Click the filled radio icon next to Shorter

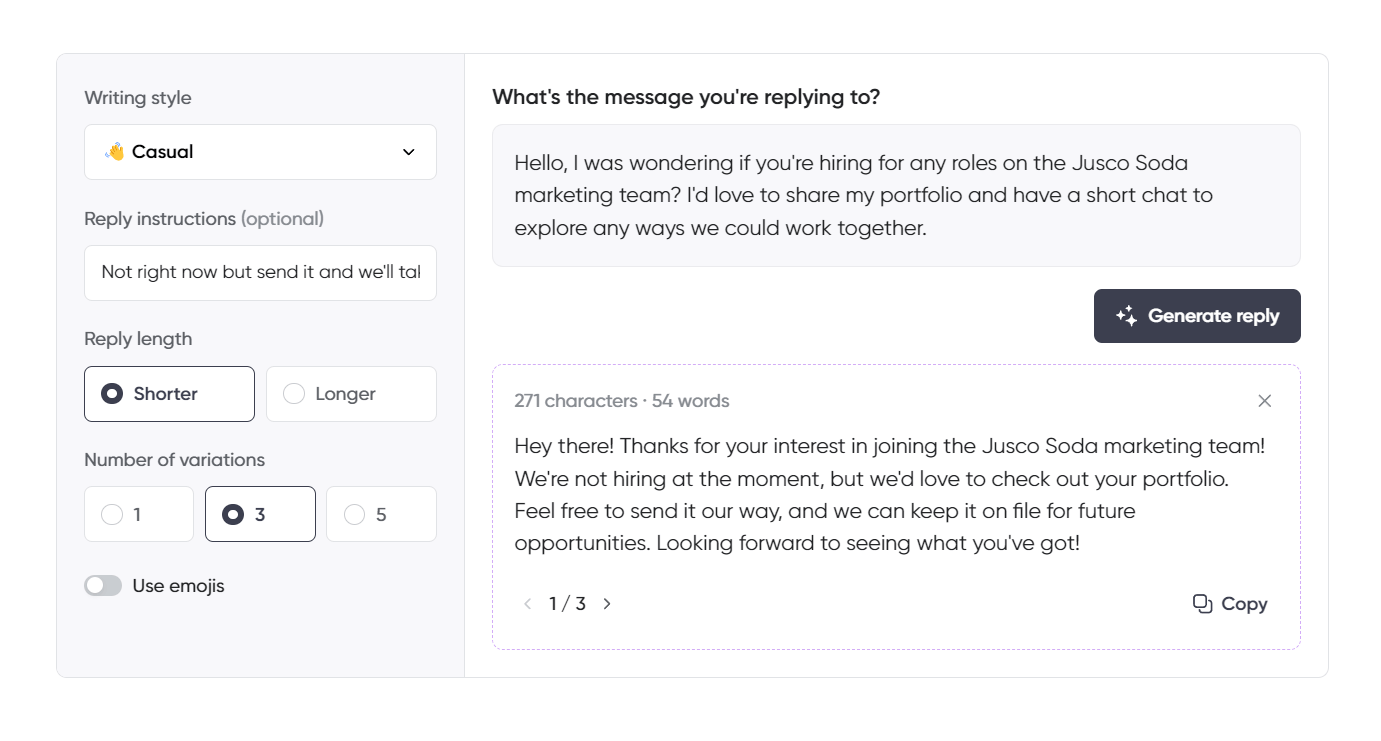[x=113, y=393]
